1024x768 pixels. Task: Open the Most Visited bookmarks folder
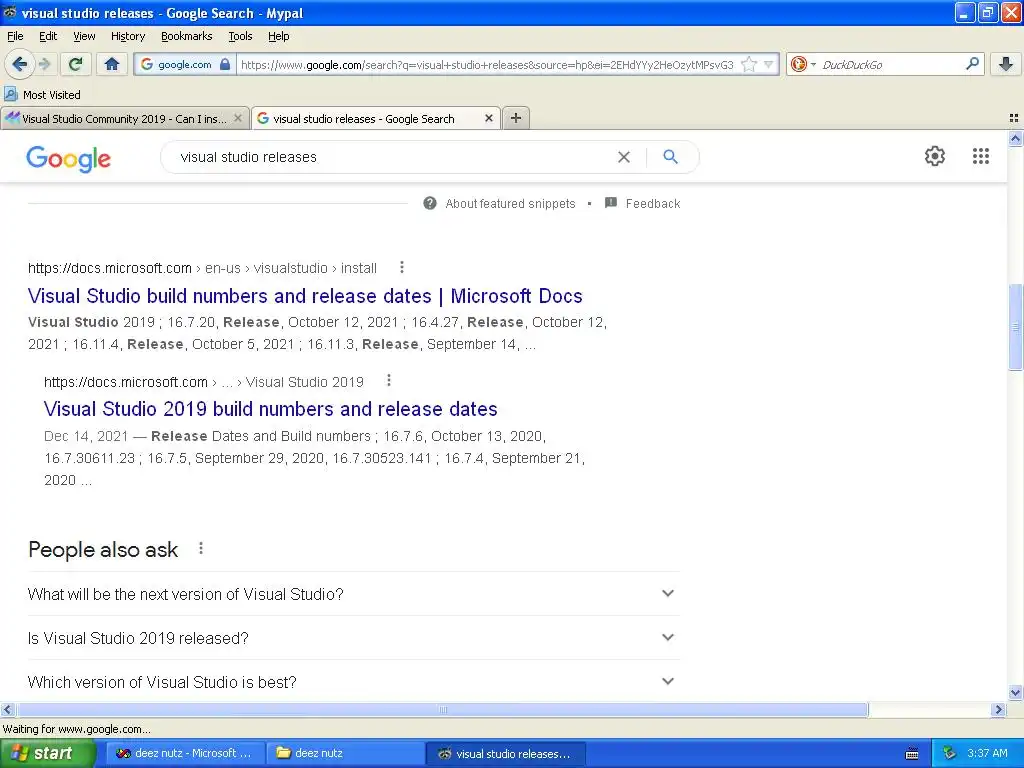click(x=42, y=95)
